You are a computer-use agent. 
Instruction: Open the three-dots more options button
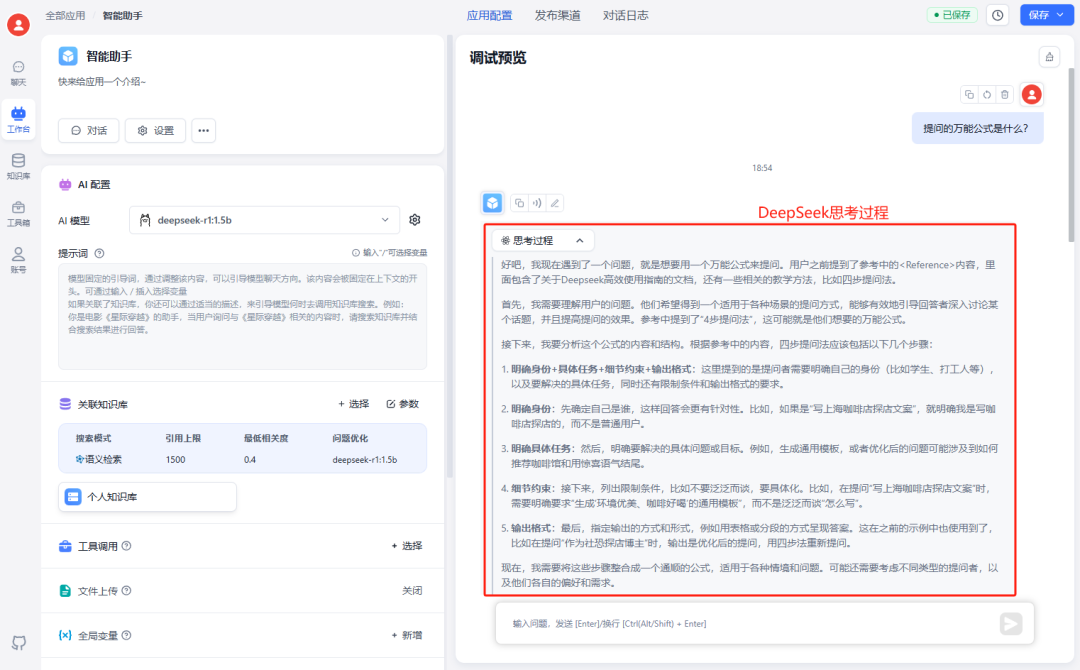click(203, 130)
